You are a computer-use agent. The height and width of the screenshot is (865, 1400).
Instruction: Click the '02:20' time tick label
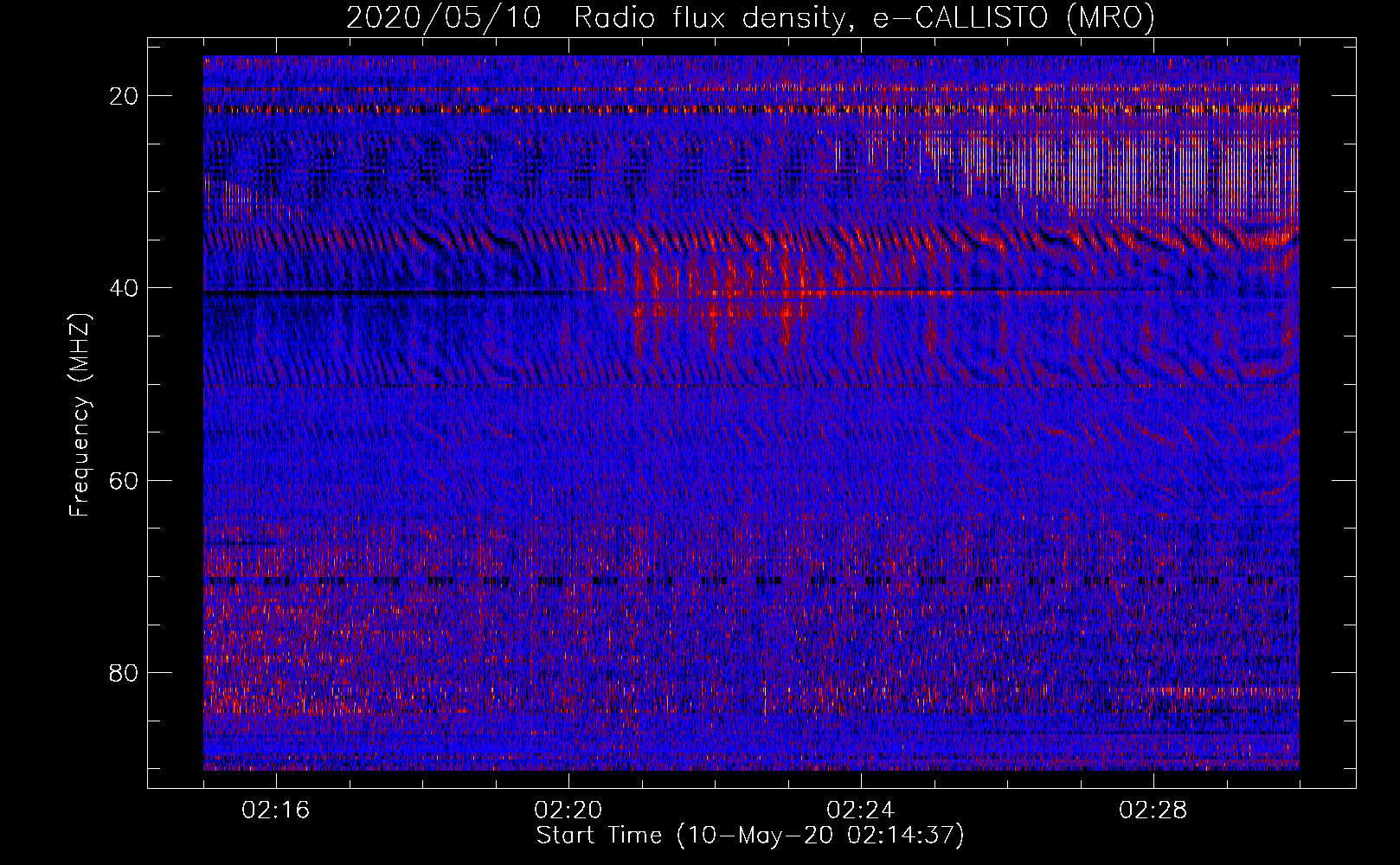click(568, 811)
